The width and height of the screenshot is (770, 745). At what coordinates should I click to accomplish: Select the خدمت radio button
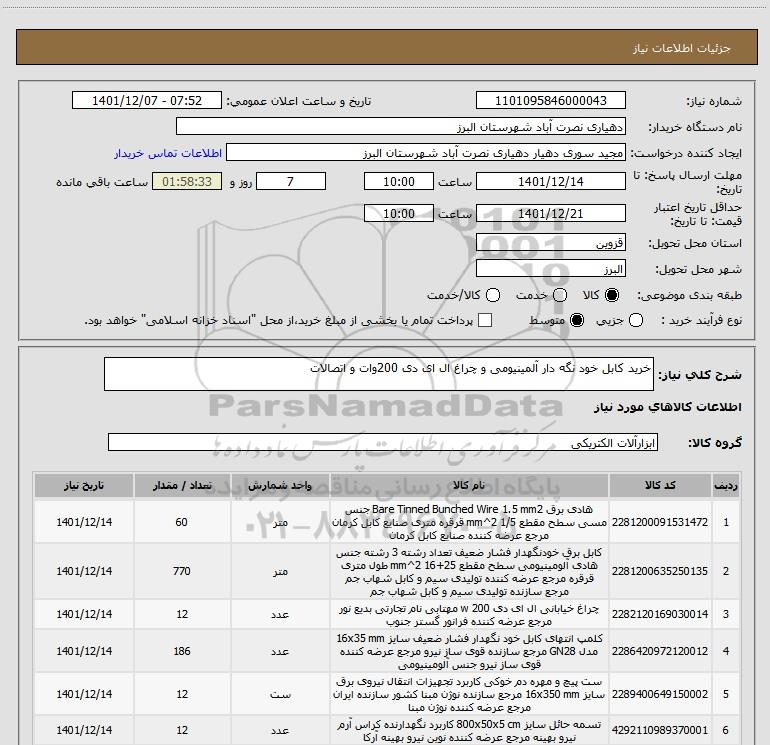pos(560,295)
